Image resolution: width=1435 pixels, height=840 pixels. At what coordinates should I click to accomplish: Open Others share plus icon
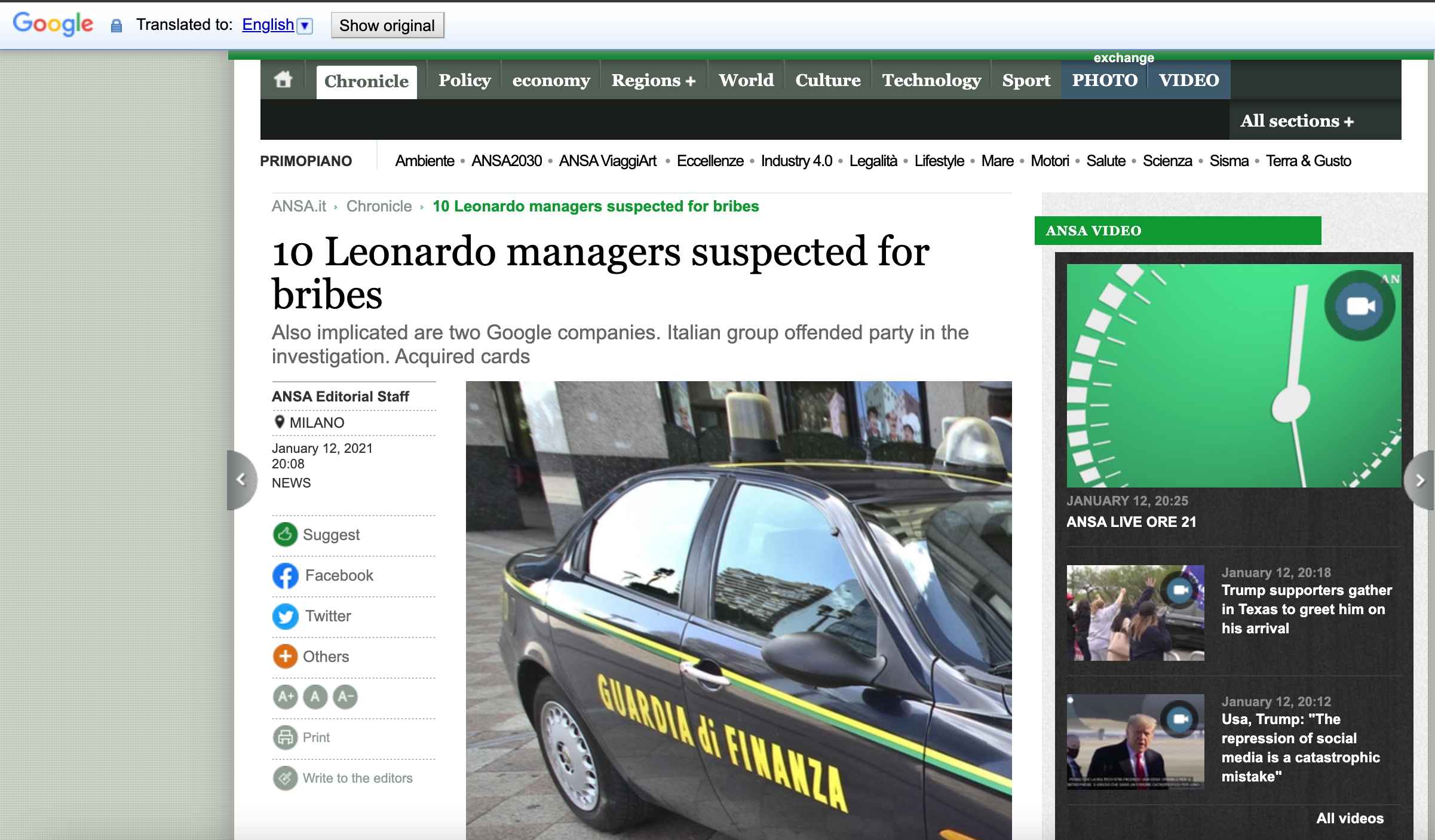(x=286, y=657)
